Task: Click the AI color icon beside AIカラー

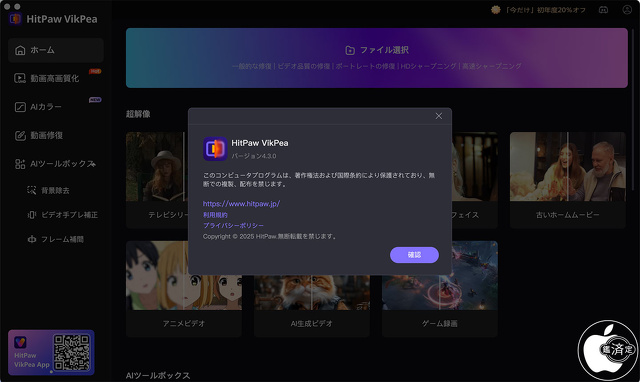Action: (x=20, y=107)
